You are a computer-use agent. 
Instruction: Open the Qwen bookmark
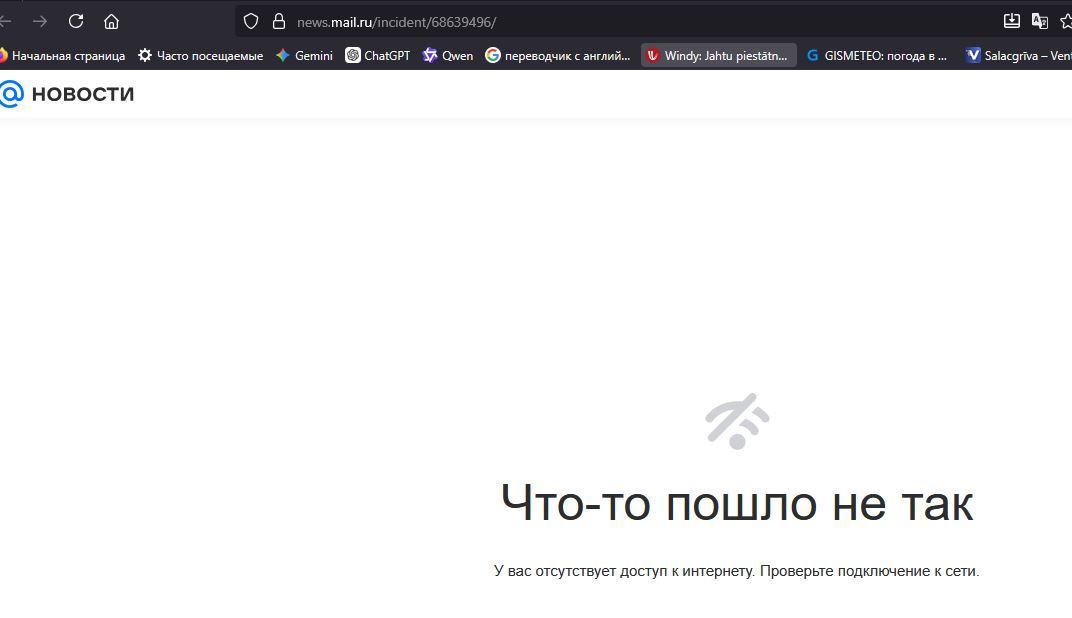point(448,55)
